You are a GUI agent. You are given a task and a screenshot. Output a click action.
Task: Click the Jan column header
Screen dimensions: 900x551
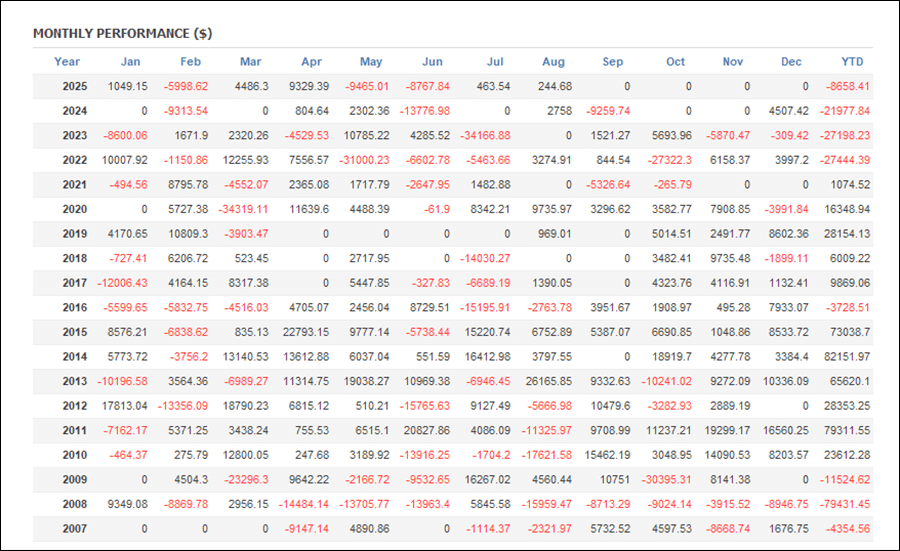[130, 62]
